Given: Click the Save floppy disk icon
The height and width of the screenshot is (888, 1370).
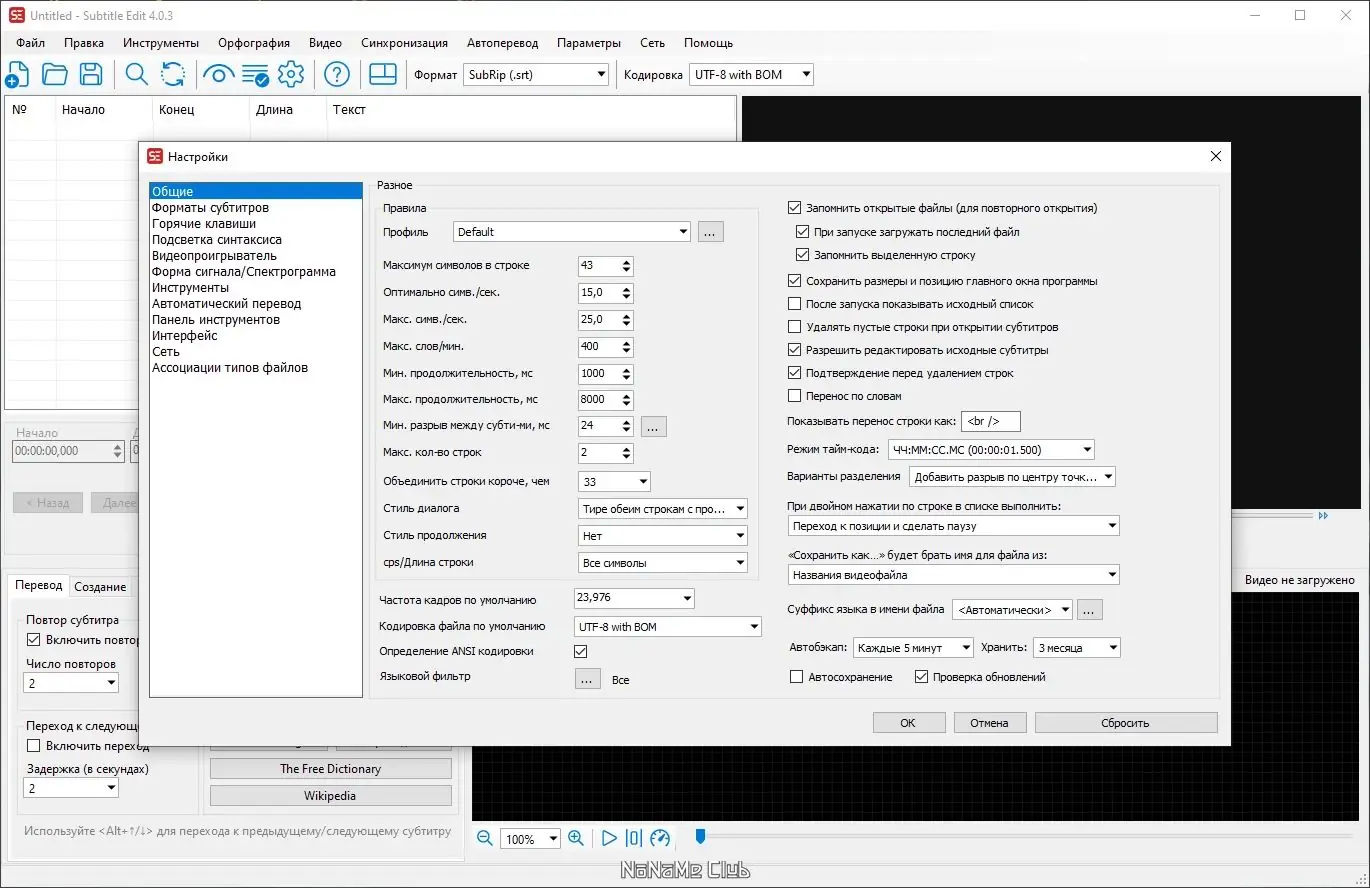Looking at the screenshot, I should (91, 74).
